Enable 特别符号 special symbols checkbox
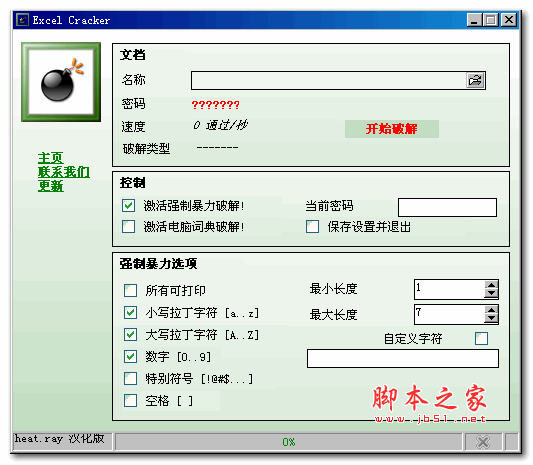 [x=131, y=379]
